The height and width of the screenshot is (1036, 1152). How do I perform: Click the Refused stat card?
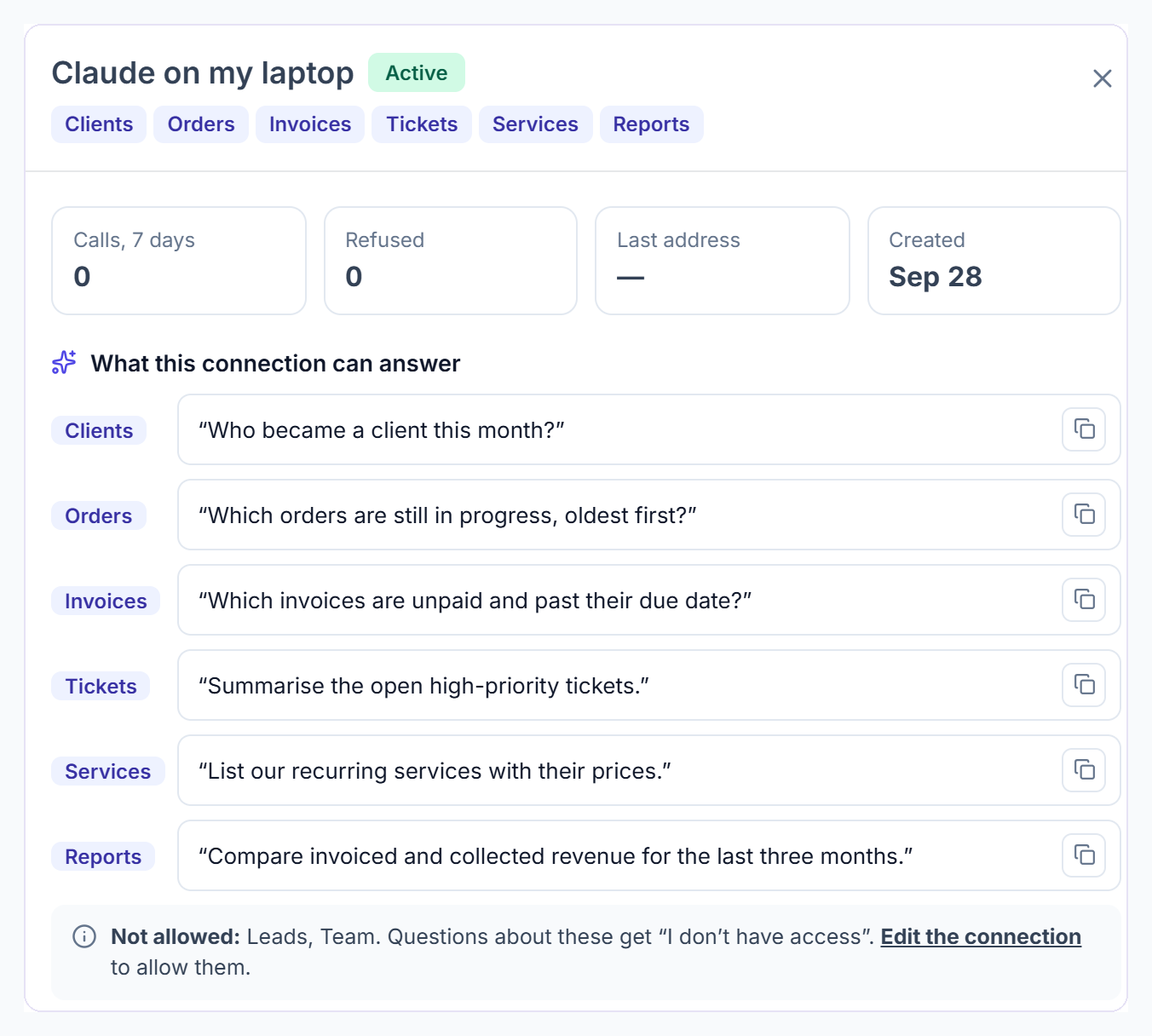point(451,261)
